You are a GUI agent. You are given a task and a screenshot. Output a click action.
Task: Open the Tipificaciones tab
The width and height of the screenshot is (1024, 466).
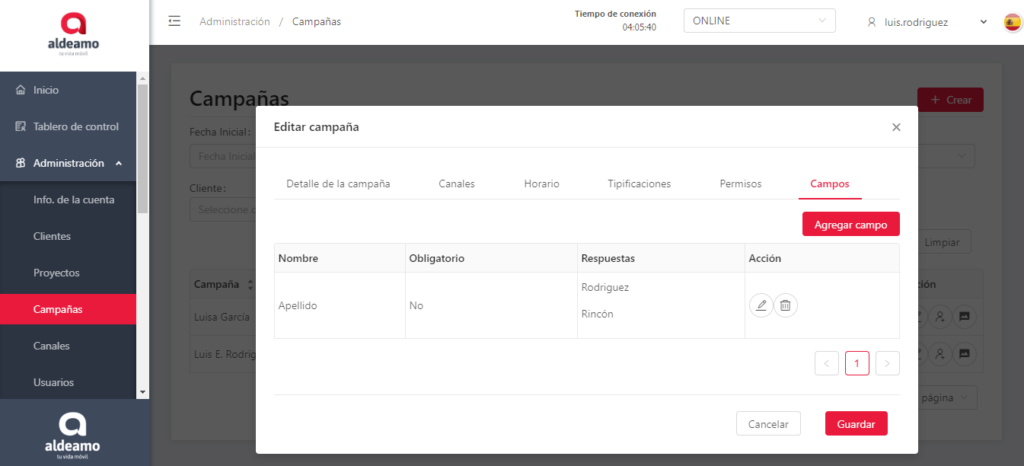[x=639, y=184]
